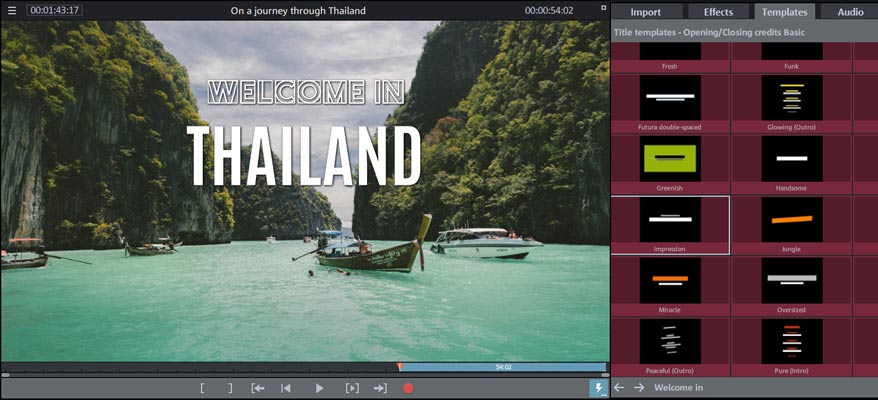The image size is (878, 400).
Task: Click the 00:00:54:02 range duration timecode
Action: pyautogui.click(x=549, y=10)
